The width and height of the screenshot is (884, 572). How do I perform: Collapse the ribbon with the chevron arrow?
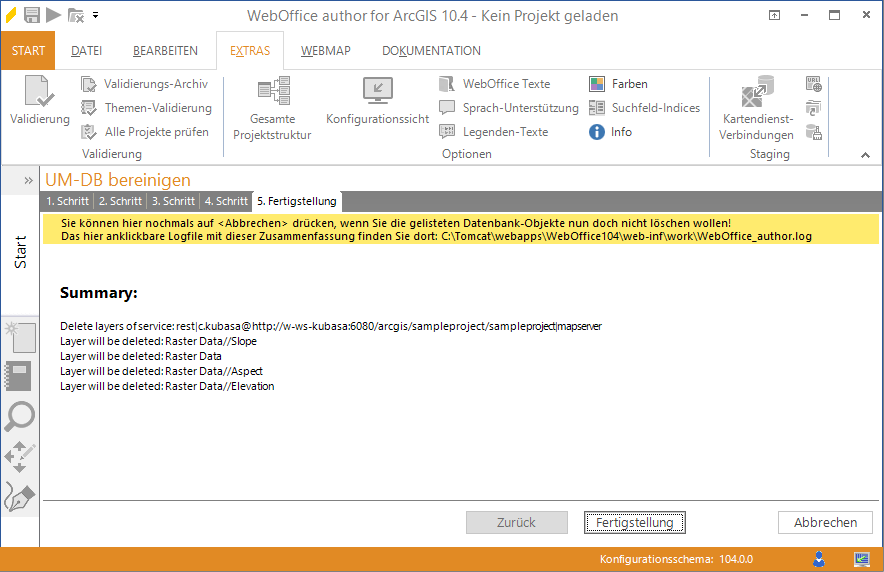865,155
